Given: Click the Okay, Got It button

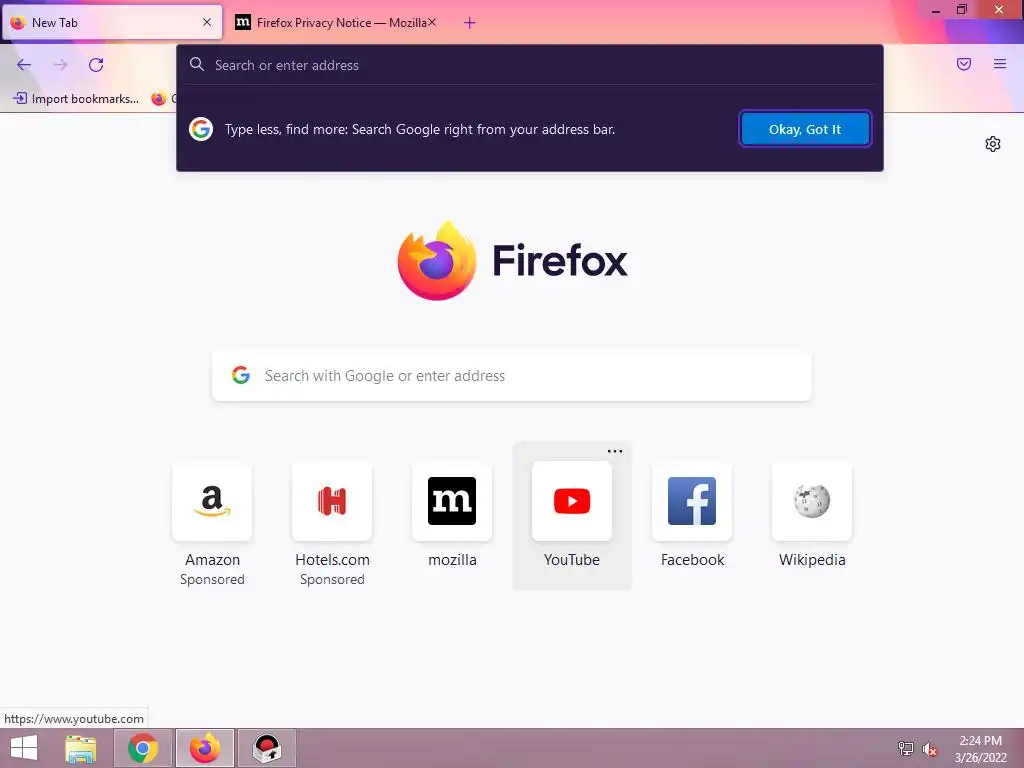Looking at the screenshot, I should [x=805, y=129].
